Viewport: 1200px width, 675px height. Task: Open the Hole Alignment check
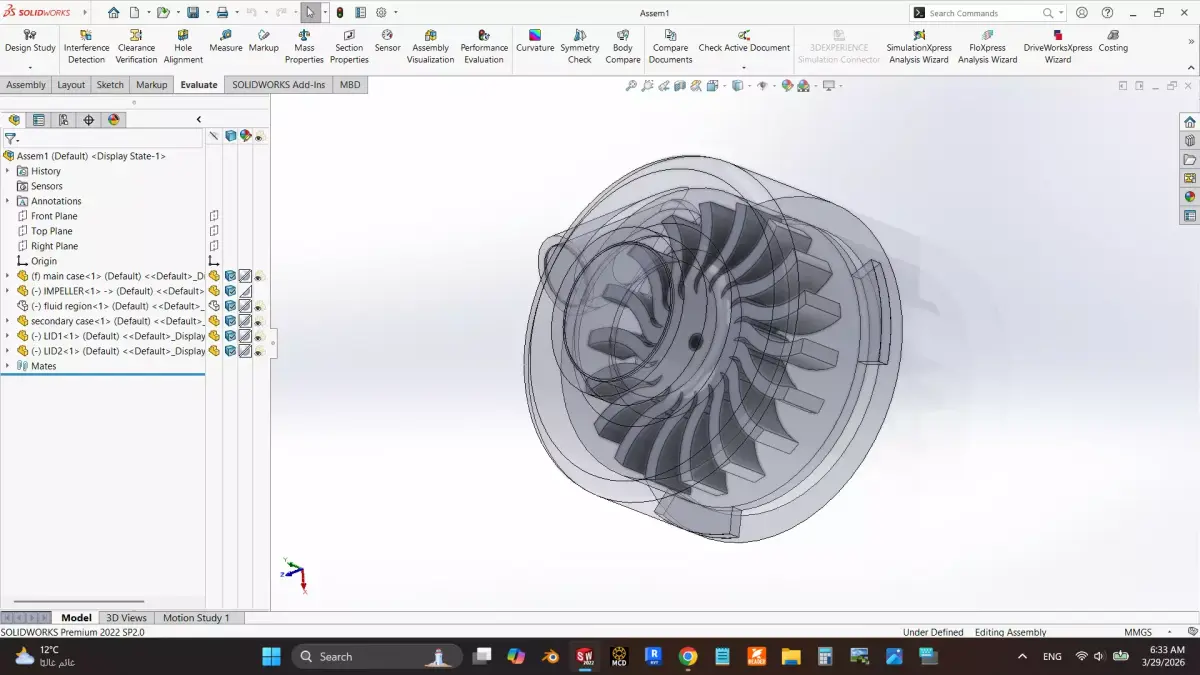(183, 46)
